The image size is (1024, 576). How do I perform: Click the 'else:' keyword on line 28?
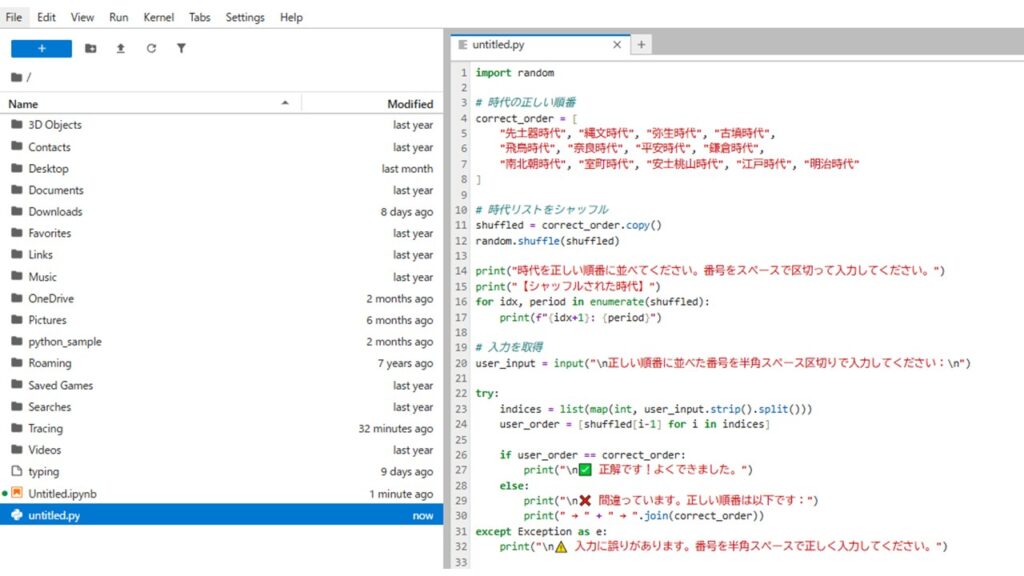point(515,485)
